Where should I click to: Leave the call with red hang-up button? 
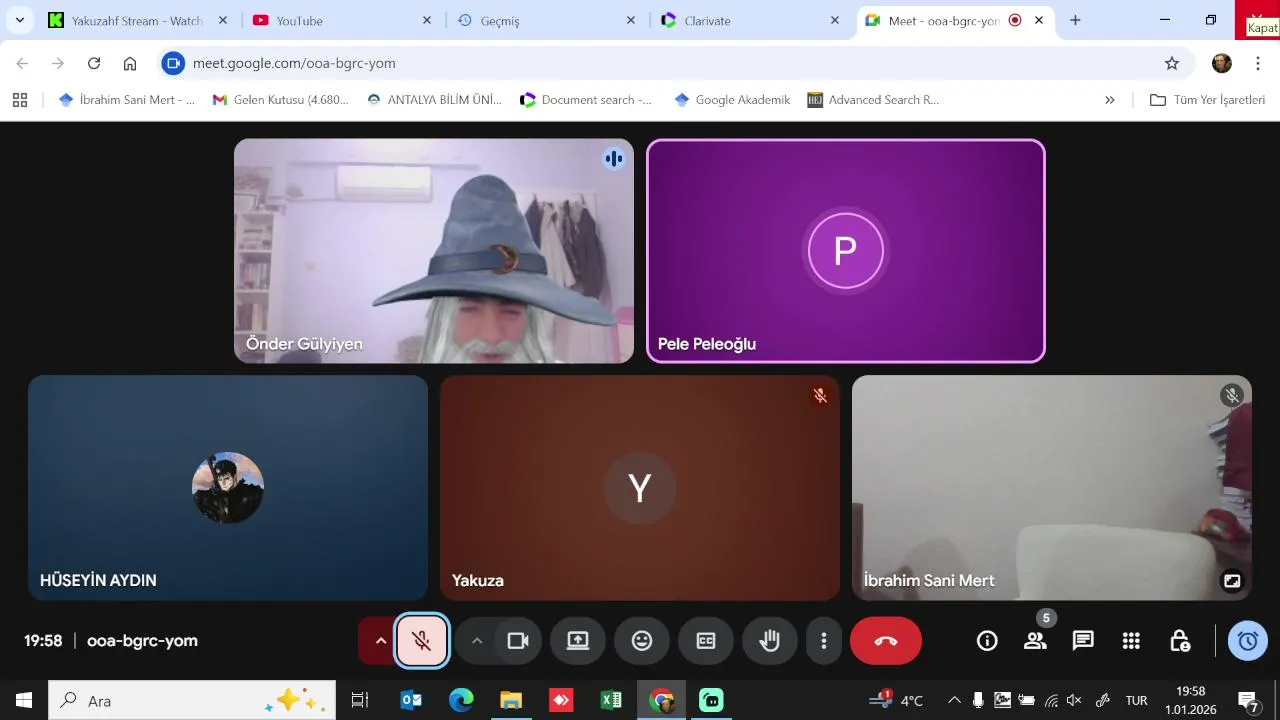[x=886, y=641]
